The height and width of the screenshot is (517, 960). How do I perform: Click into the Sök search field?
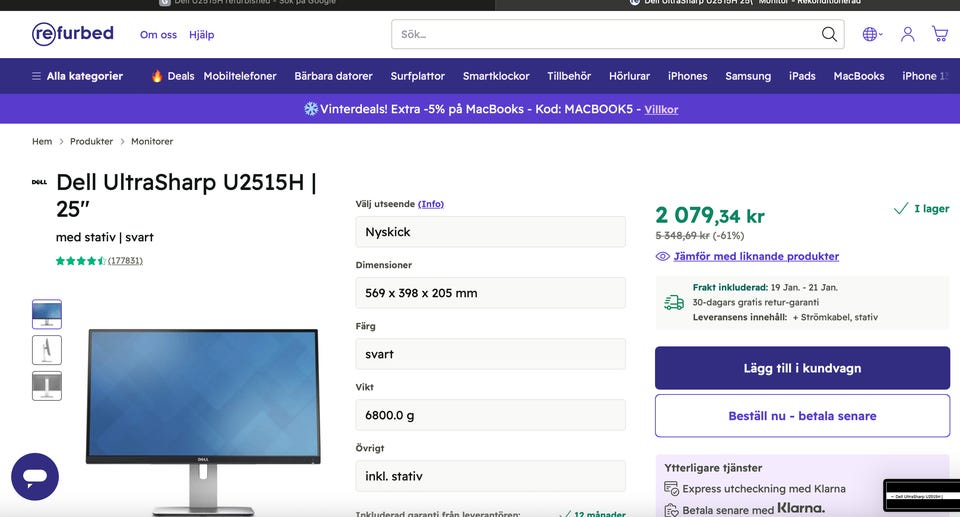[605, 34]
